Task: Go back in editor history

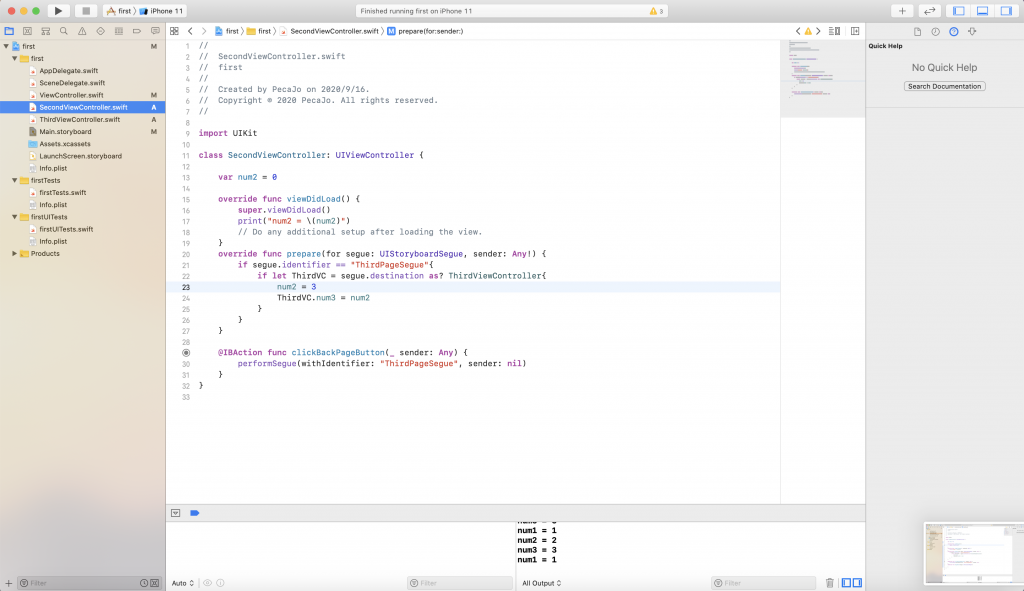Action: point(190,31)
